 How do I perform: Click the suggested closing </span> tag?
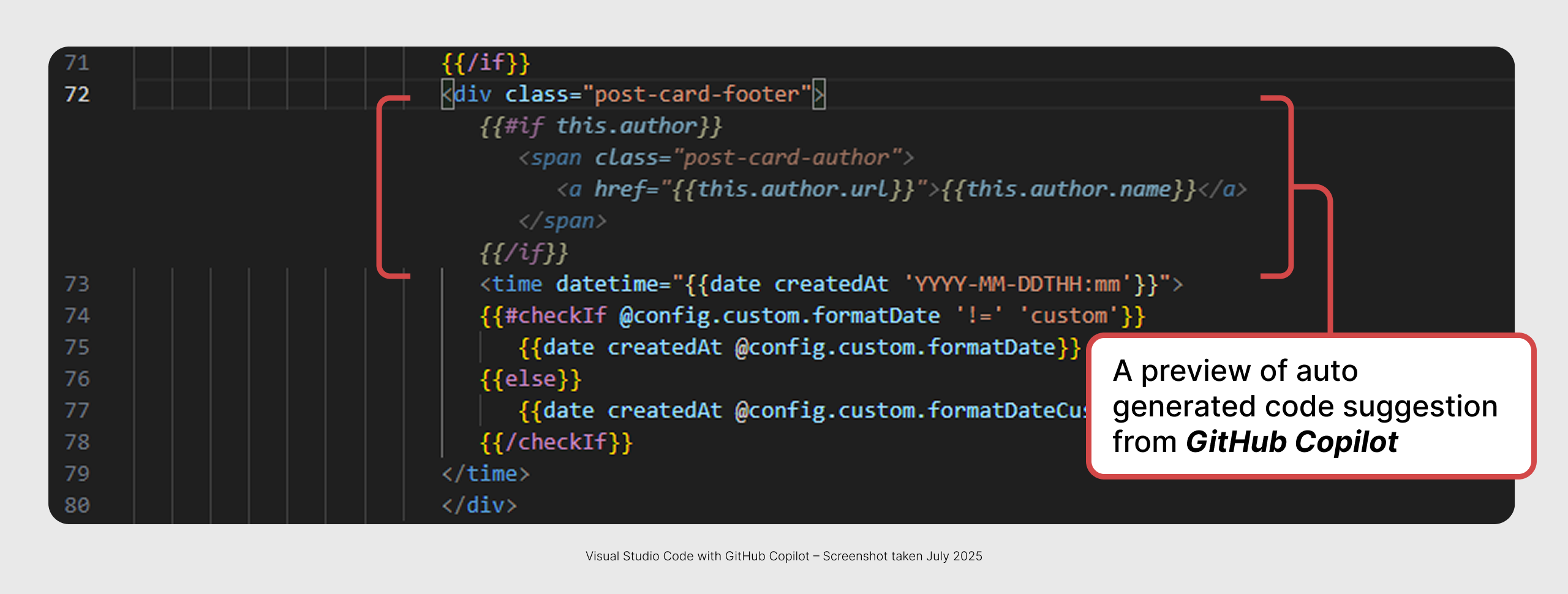coord(562,221)
